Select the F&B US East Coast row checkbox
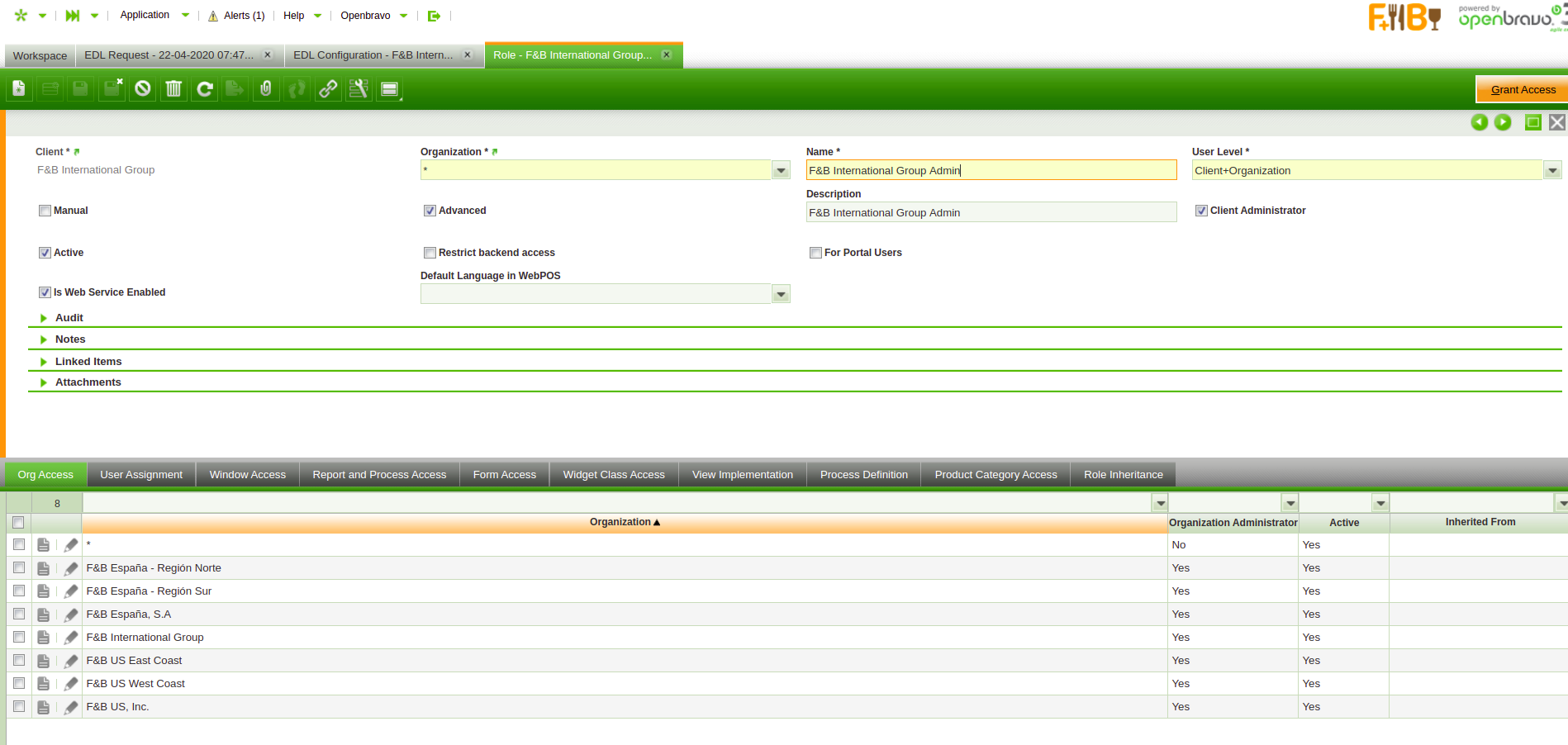 tap(18, 661)
